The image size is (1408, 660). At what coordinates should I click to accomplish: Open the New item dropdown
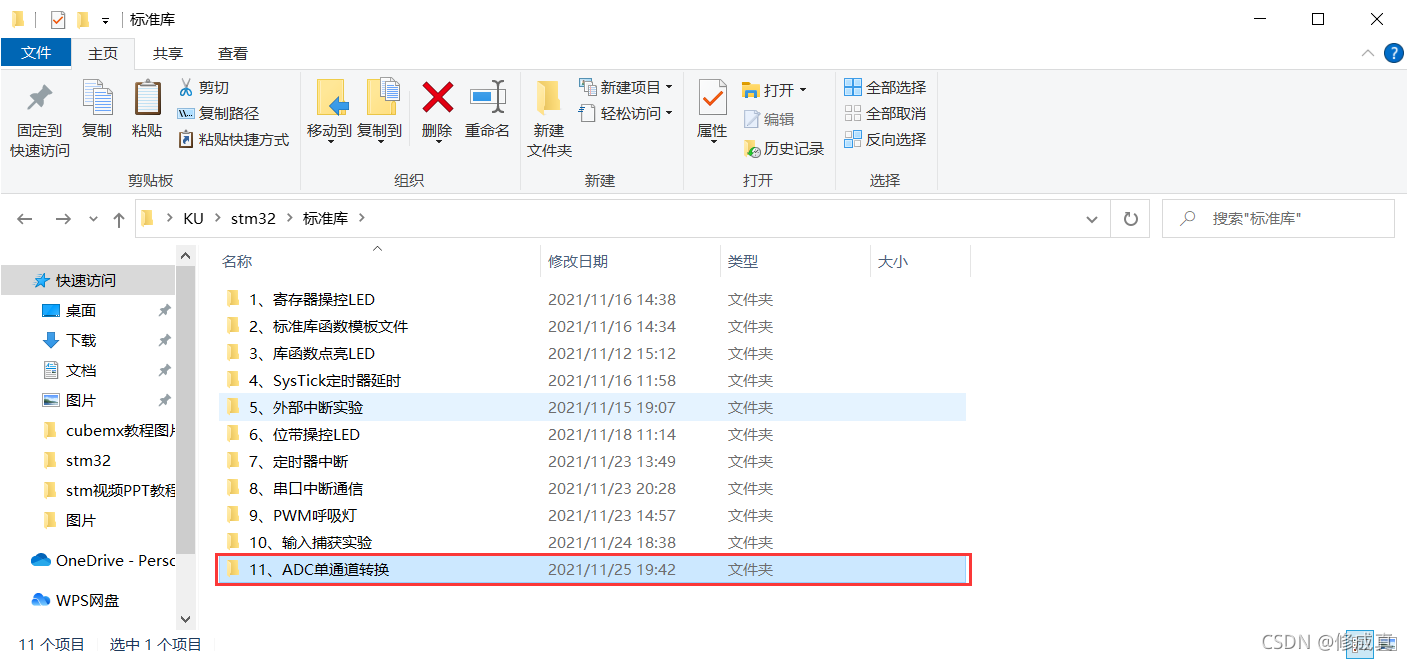point(626,88)
